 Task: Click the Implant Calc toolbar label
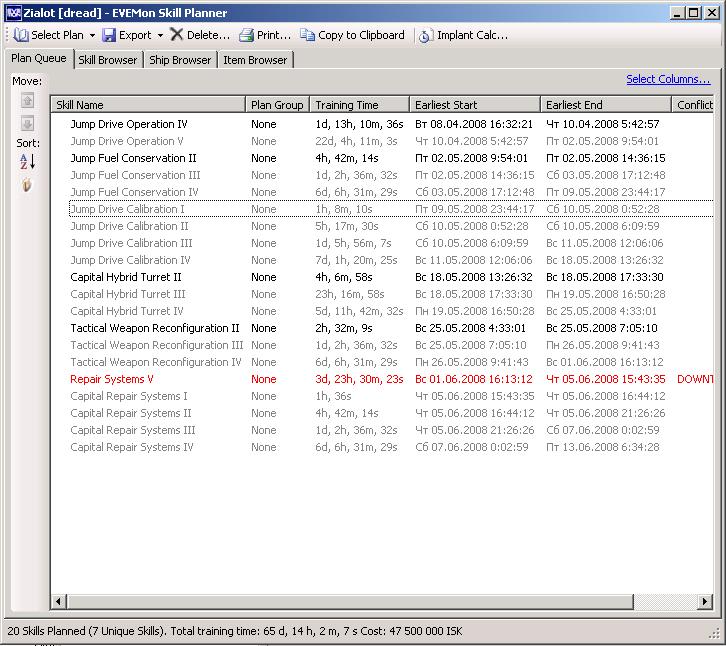pos(472,35)
